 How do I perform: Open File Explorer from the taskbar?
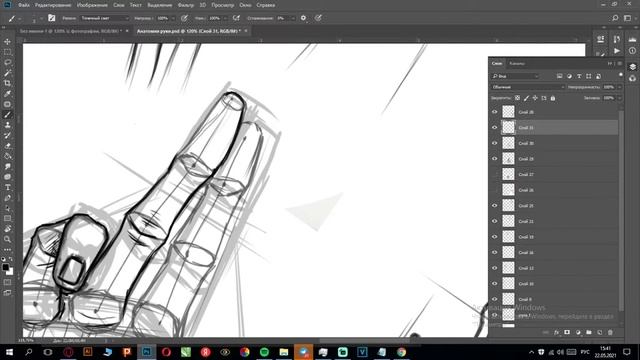(x=284, y=352)
